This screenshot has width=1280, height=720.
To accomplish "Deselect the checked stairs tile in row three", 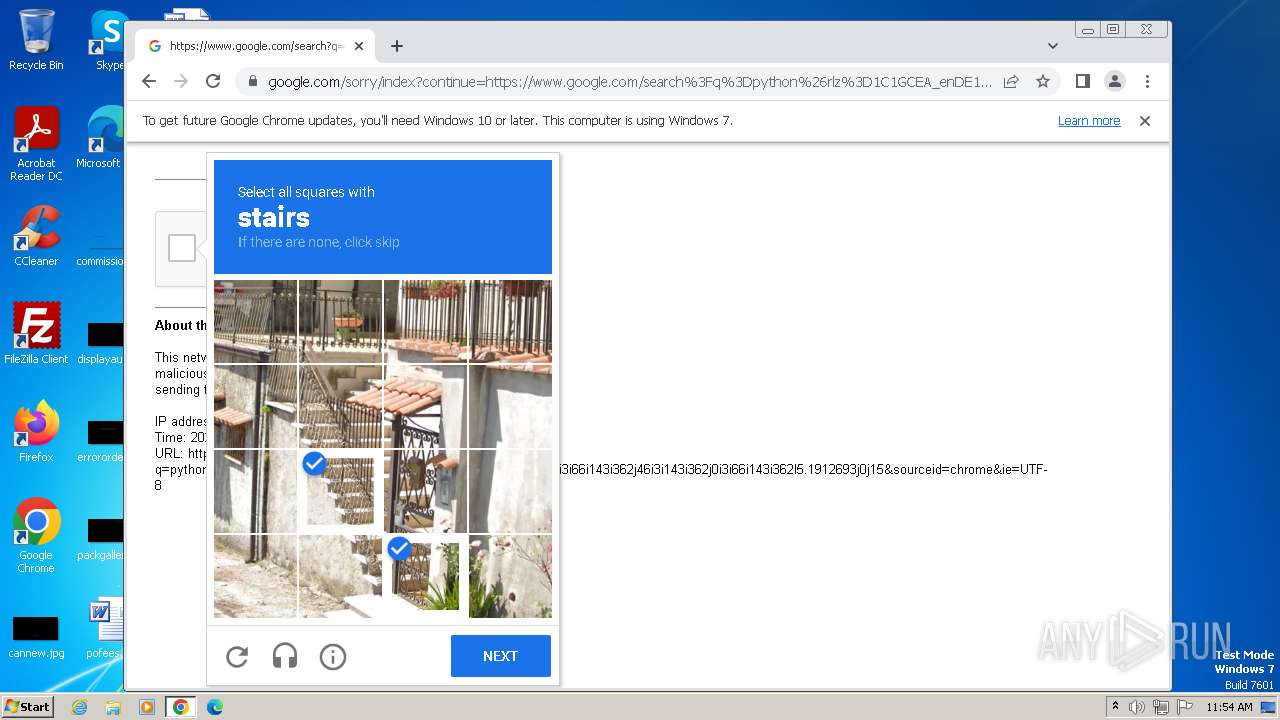I will tap(340, 491).
